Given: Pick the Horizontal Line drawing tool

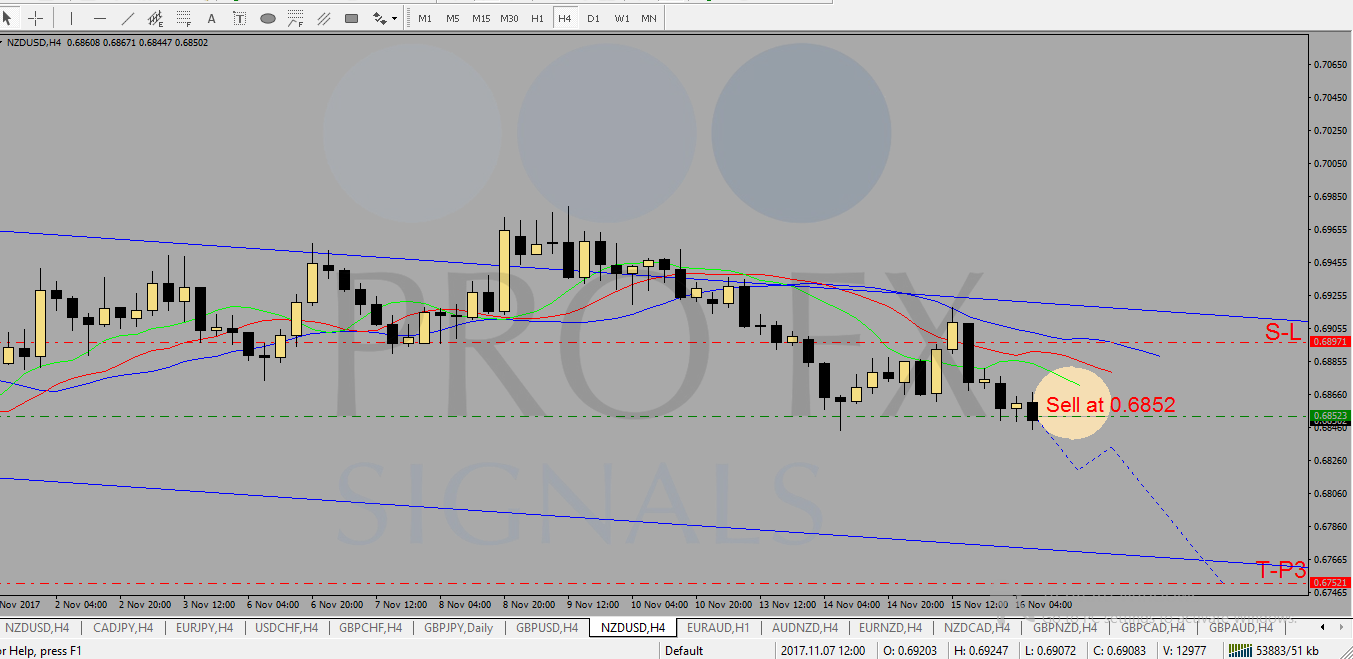Looking at the screenshot, I should 99,18.
